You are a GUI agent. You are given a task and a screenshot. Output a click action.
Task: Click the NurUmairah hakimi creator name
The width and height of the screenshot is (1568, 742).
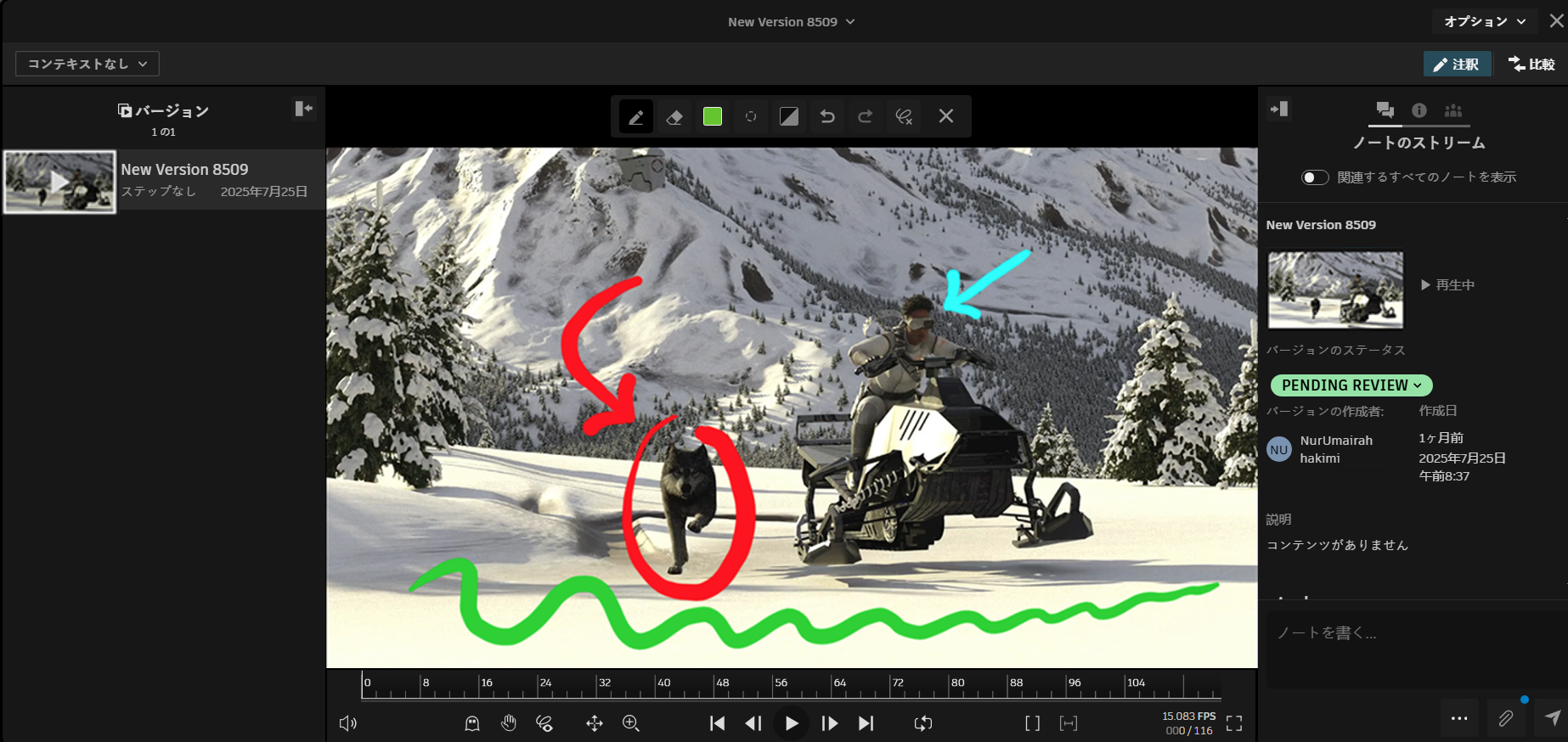(1336, 449)
